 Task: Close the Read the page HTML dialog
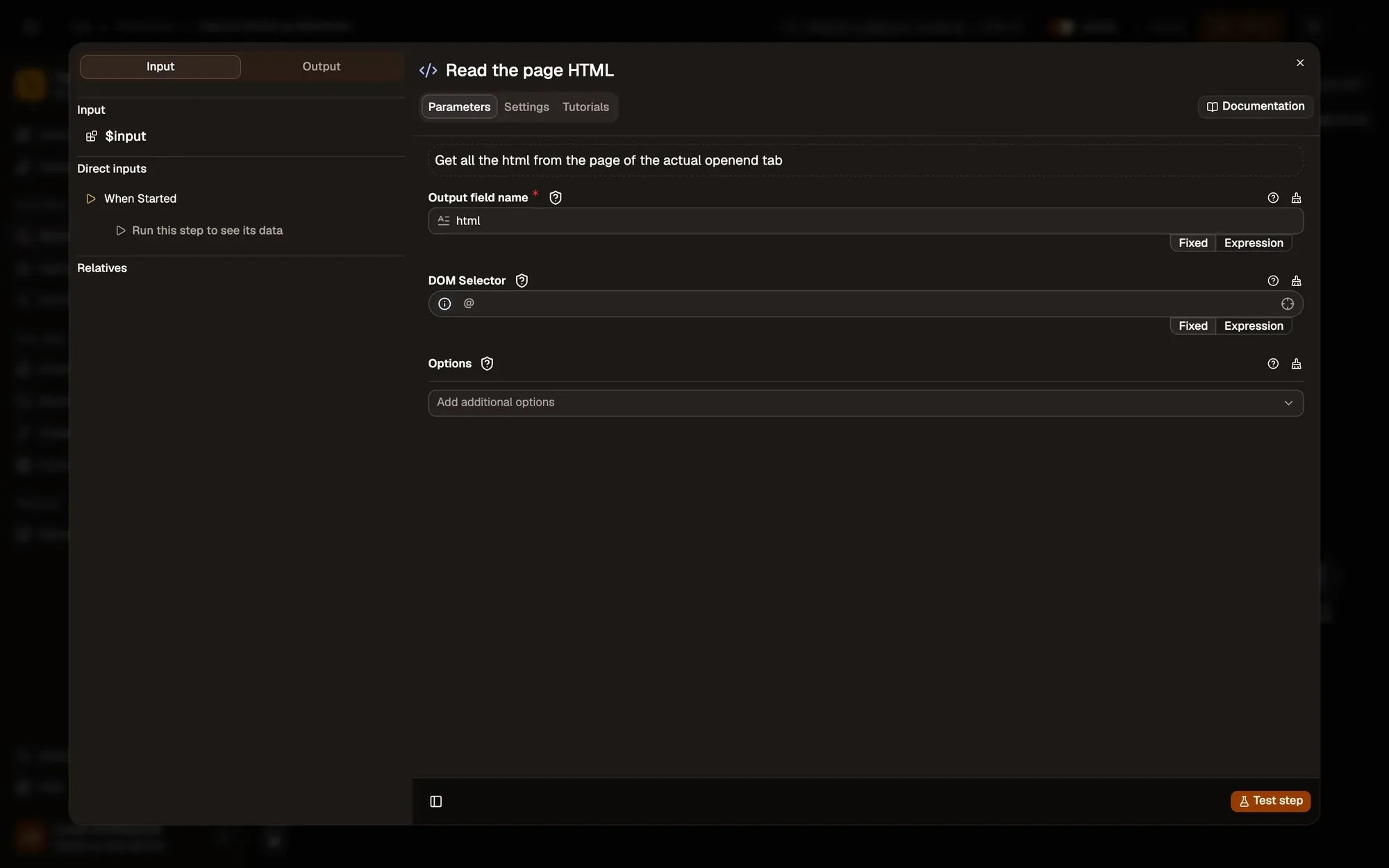[x=1299, y=62]
